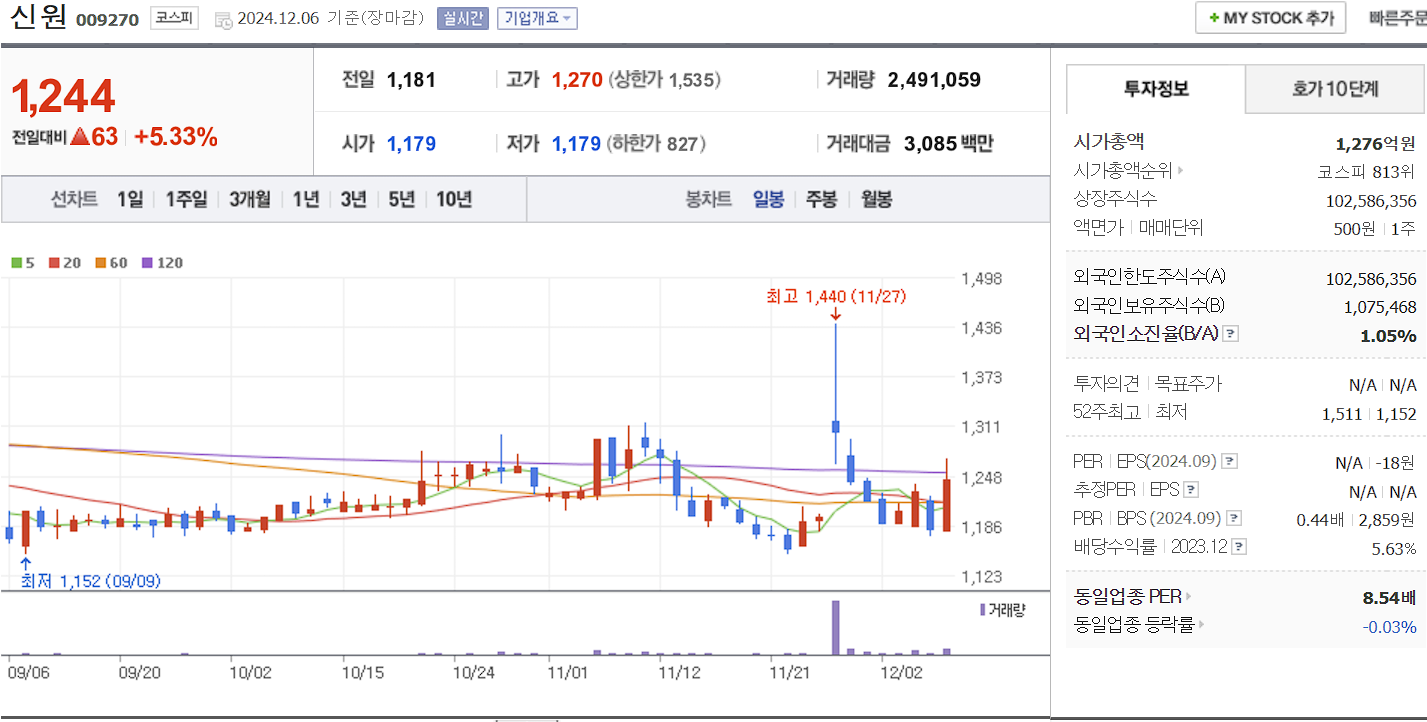The image size is (1427, 722).
Task: Click the 거래대금 value 3,085
Action: 930,144
